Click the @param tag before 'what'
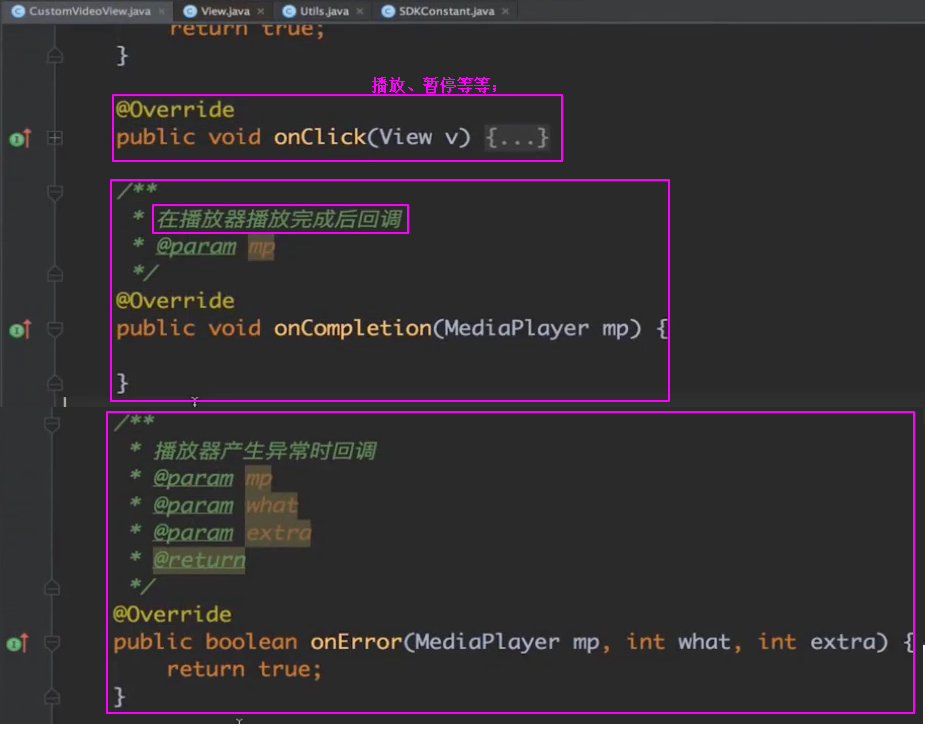This screenshot has width=925, height=729. click(x=193, y=506)
